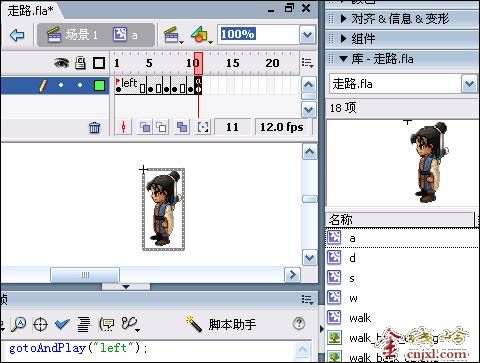Toggle the layer's lock dot
The width and height of the screenshot is (480, 363).
coord(80,85)
